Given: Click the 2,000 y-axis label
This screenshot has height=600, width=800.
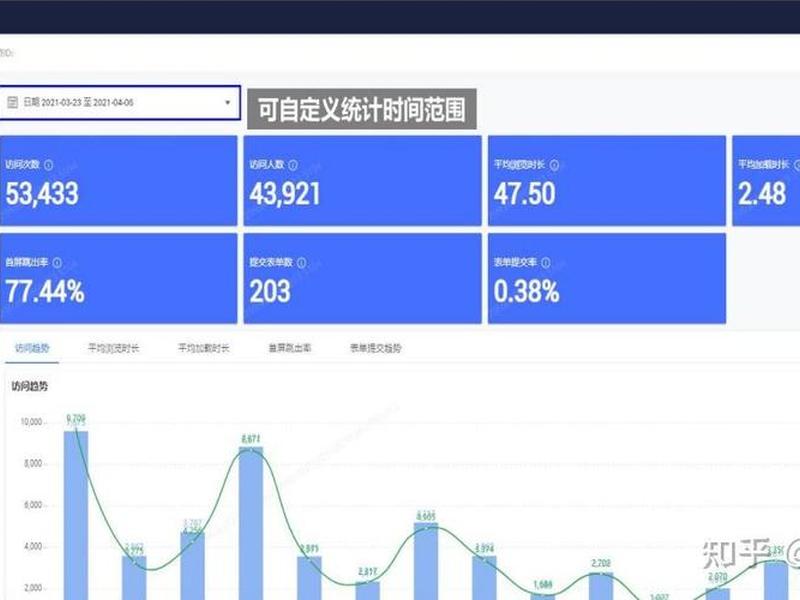Looking at the screenshot, I should point(33,588).
